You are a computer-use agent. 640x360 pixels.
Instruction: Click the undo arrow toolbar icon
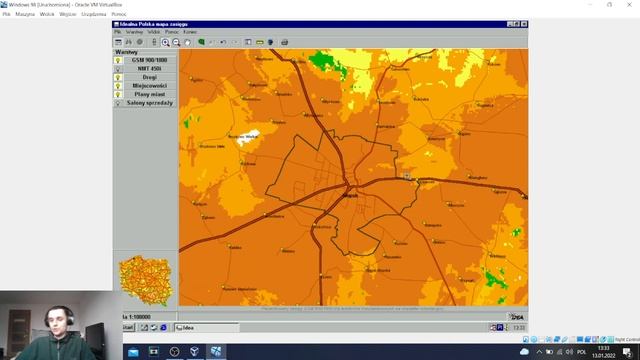pos(223,42)
